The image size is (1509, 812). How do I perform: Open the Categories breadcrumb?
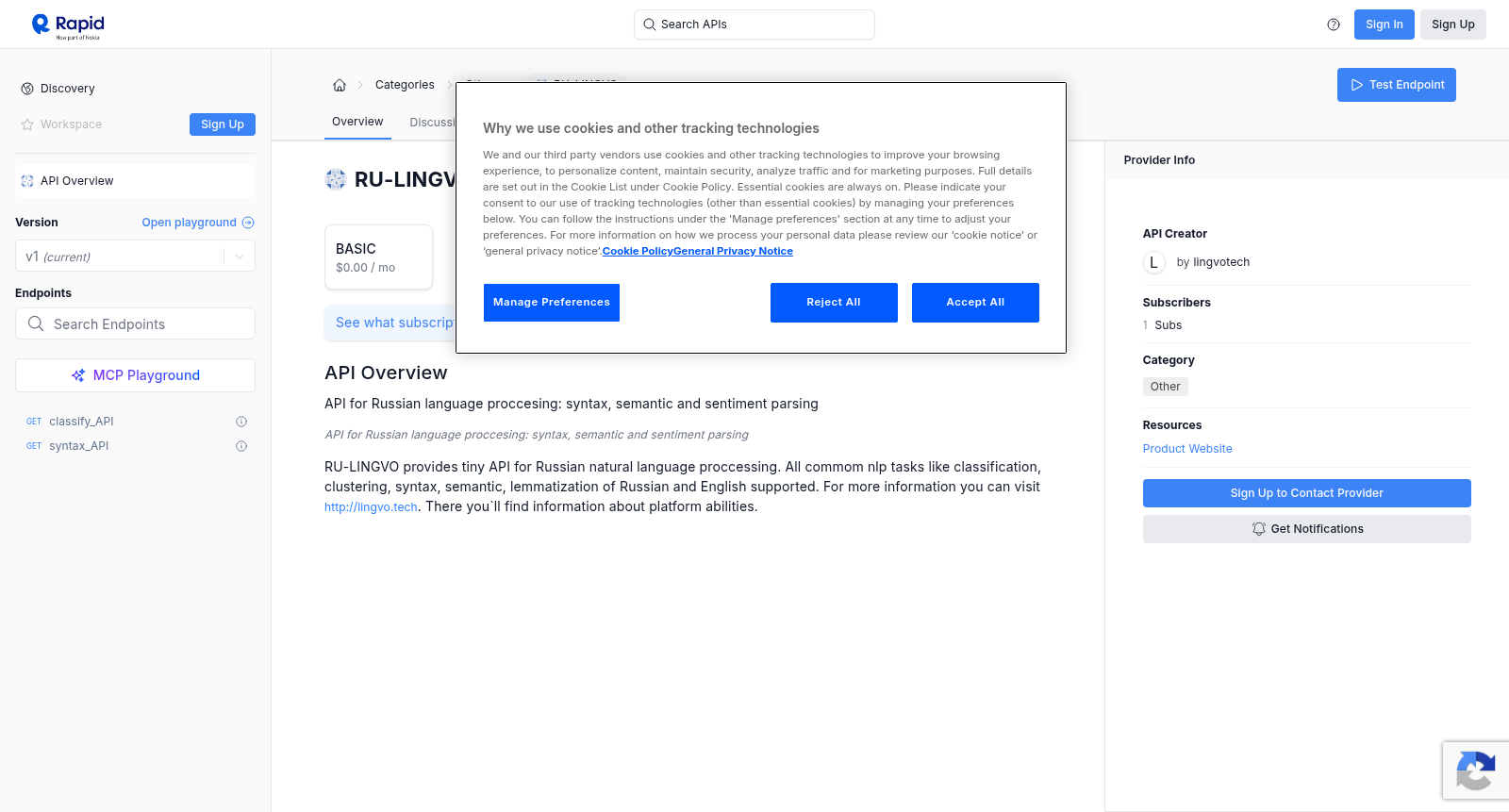tap(405, 85)
